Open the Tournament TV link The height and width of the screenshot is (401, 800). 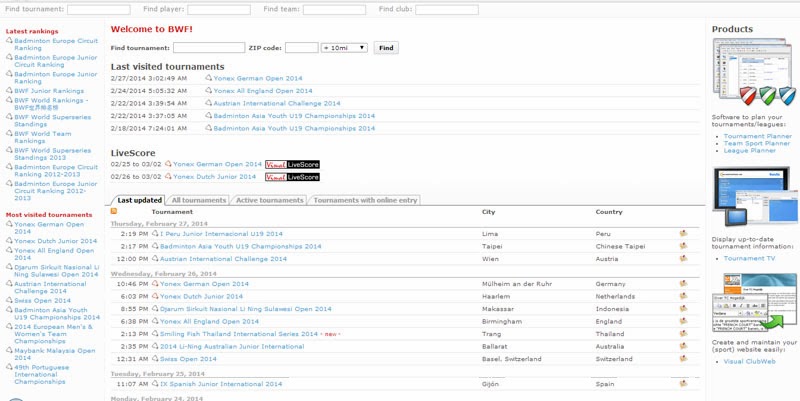click(x=749, y=259)
